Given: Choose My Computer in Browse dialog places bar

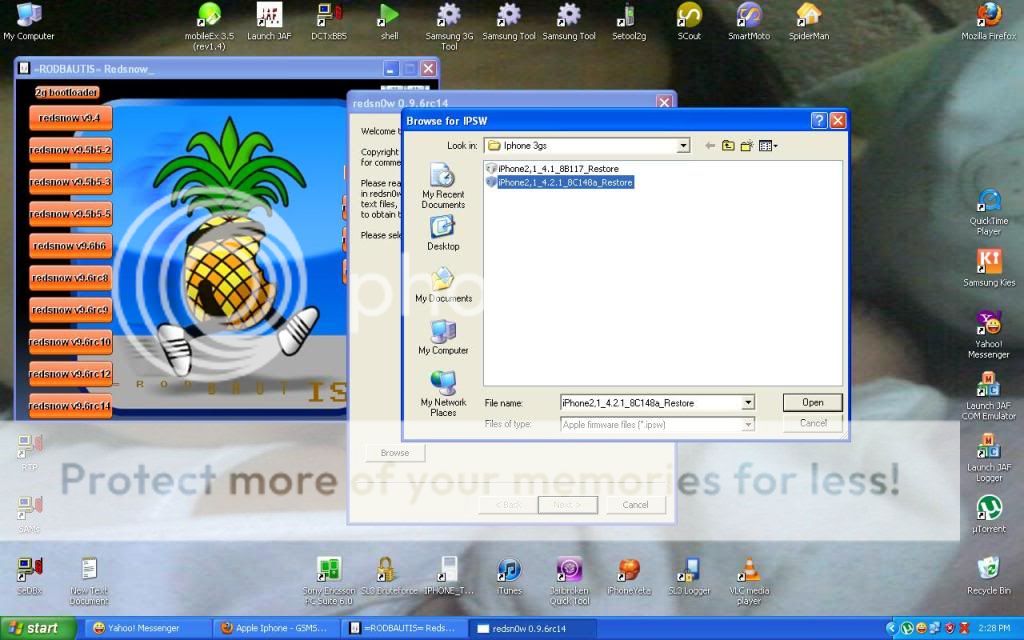Looking at the screenshot, I should tap(443, 337).
